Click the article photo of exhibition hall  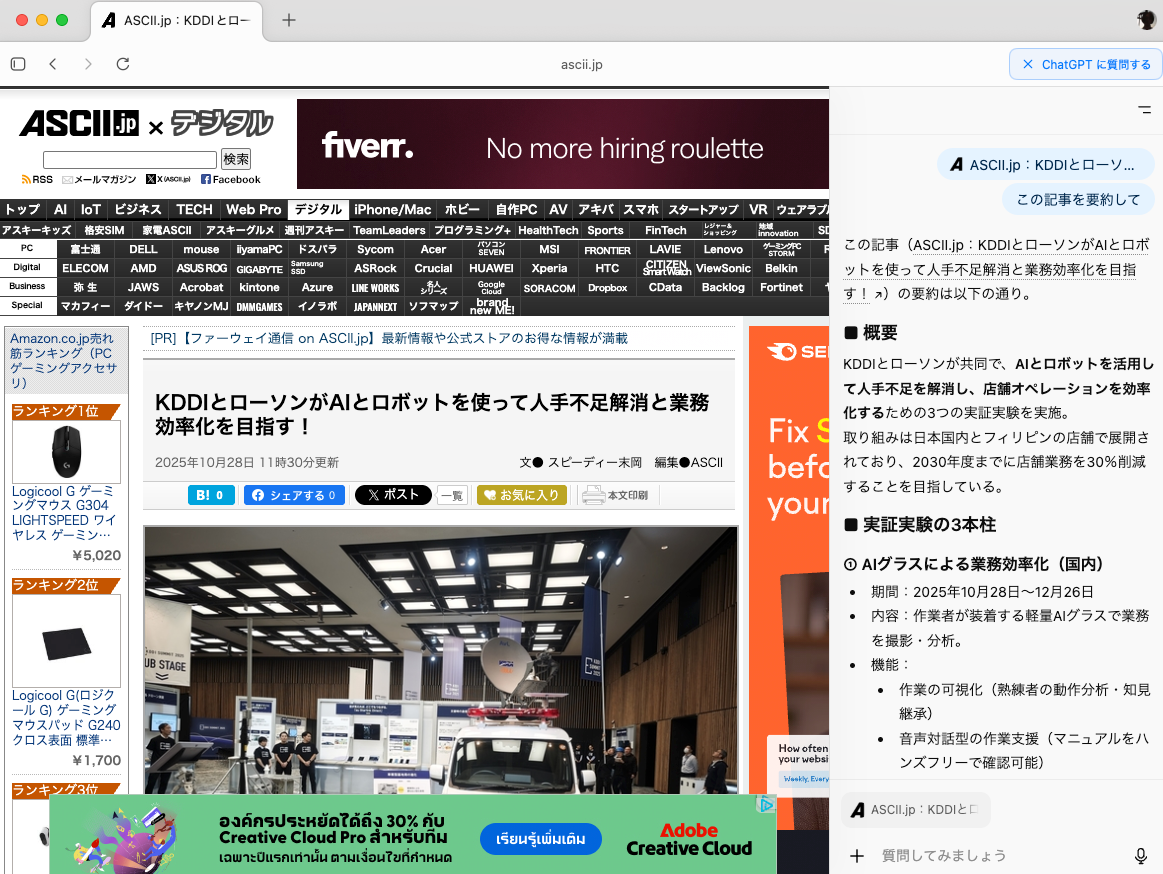click(x=441, y=660)
